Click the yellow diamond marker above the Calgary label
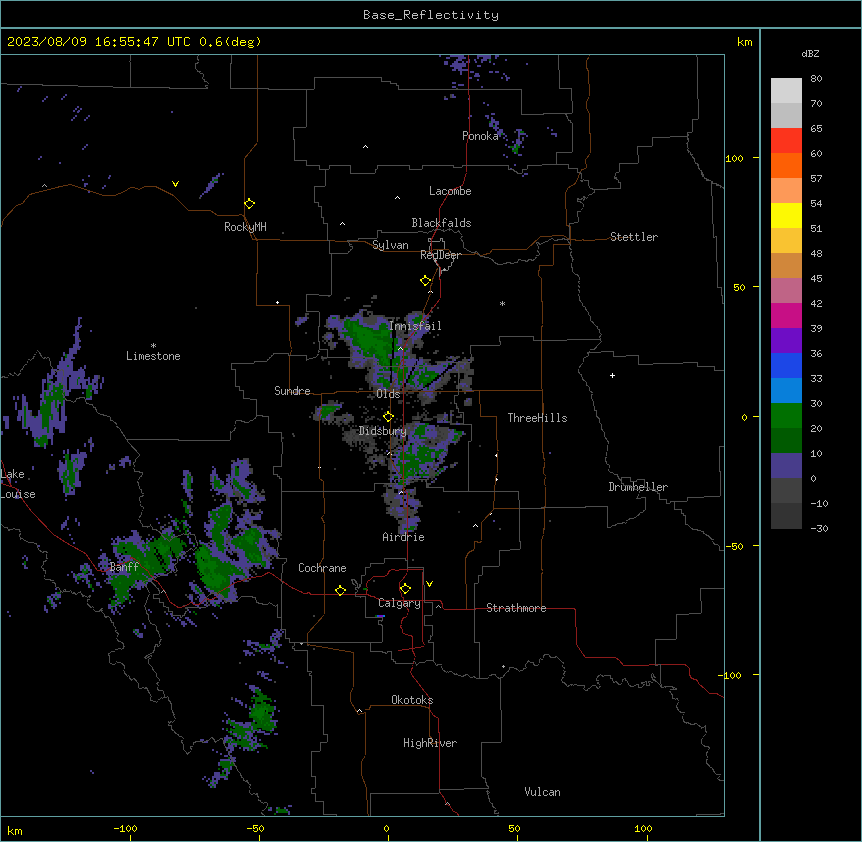Screen dimensions: 862x842 pyautogui.click(x=405, y=589)
